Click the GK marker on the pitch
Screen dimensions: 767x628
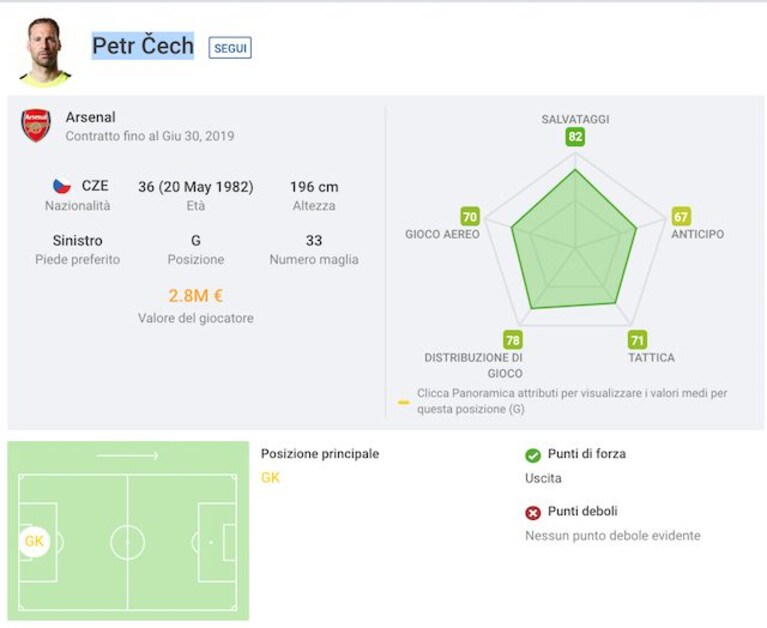pyautogui.click(x=34, y=541)
